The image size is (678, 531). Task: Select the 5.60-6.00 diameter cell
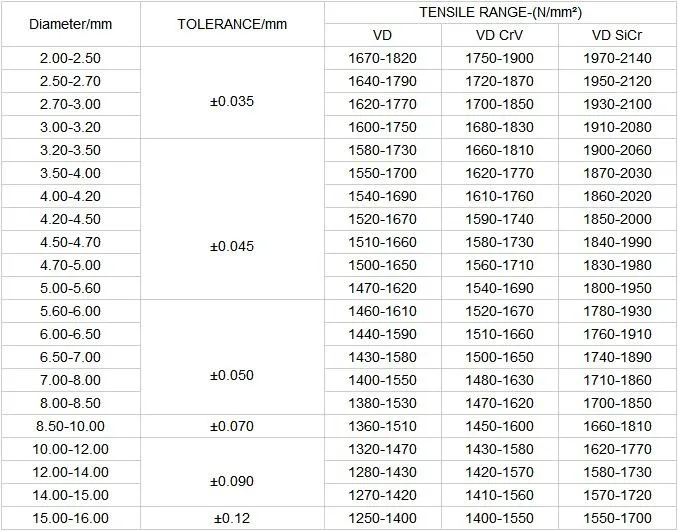click(69, 311)
